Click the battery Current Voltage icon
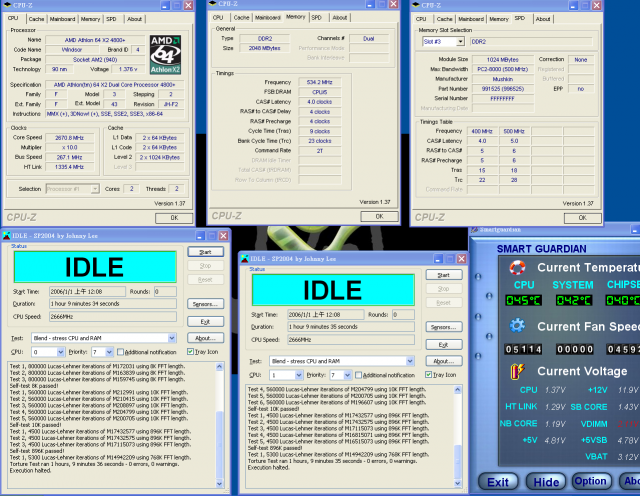Viewport: 640px width, 496px height. [517, 371]
